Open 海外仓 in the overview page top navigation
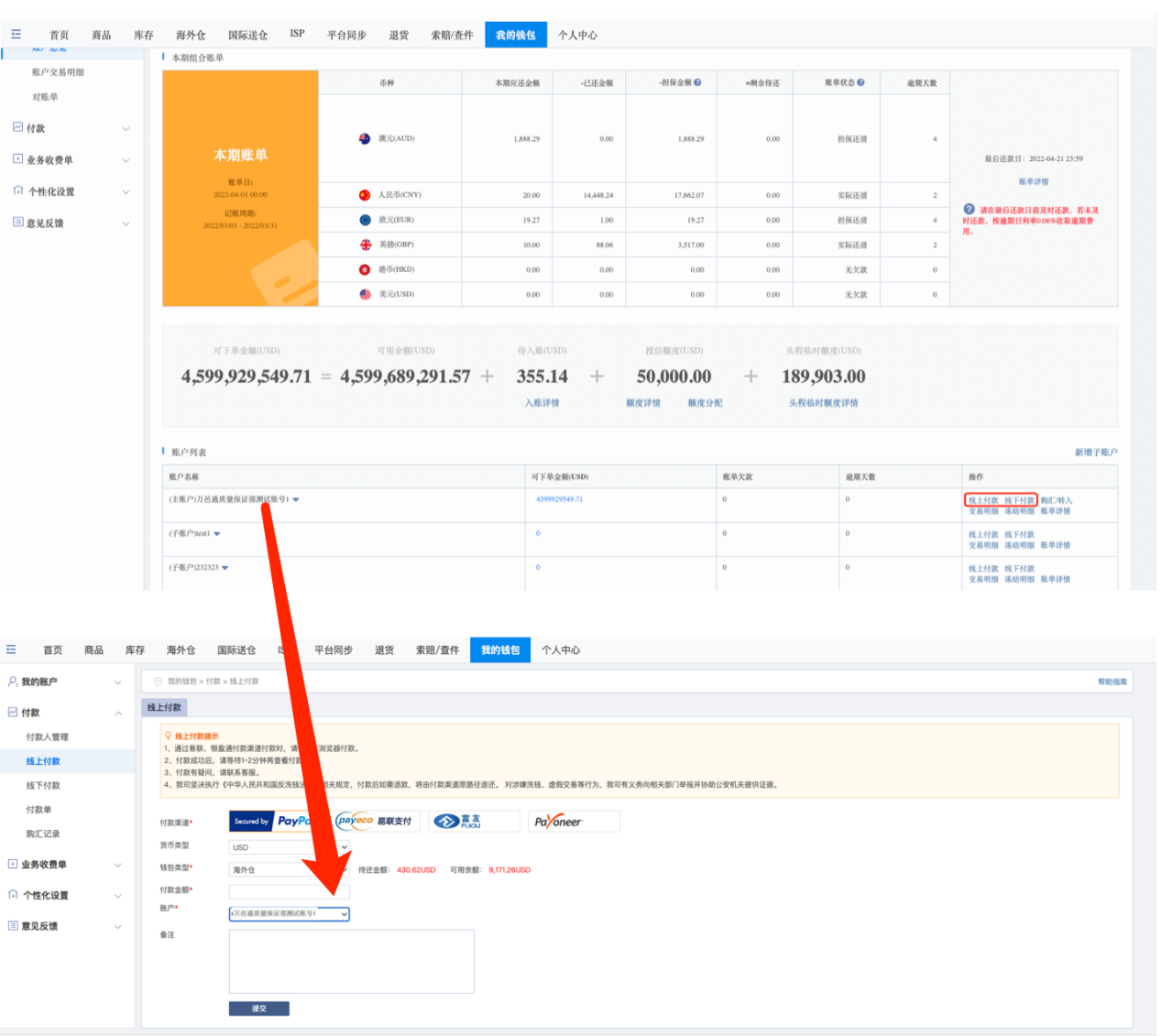Viewport: 1162px width, 1036px height. pyautogui.click(x=191, y=35)
